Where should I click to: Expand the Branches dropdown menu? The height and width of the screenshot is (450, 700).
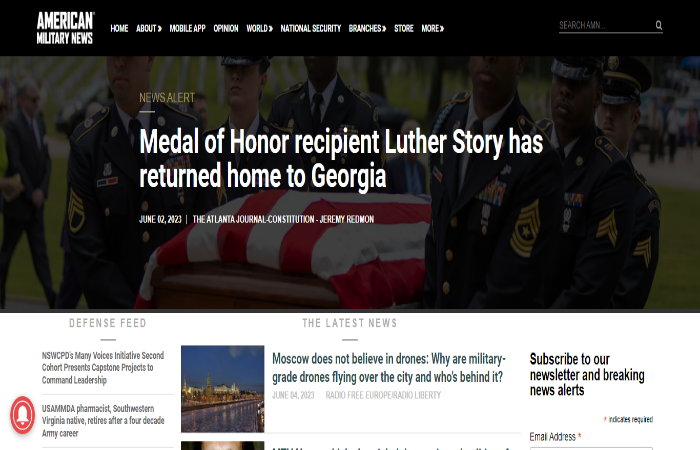tap(367, 29)
